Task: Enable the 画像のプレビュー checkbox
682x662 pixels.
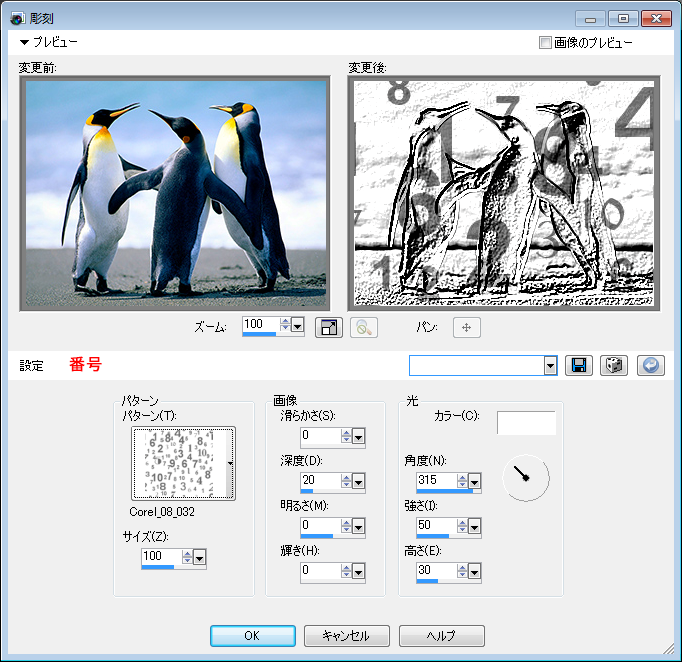Action: click(545, 43)
